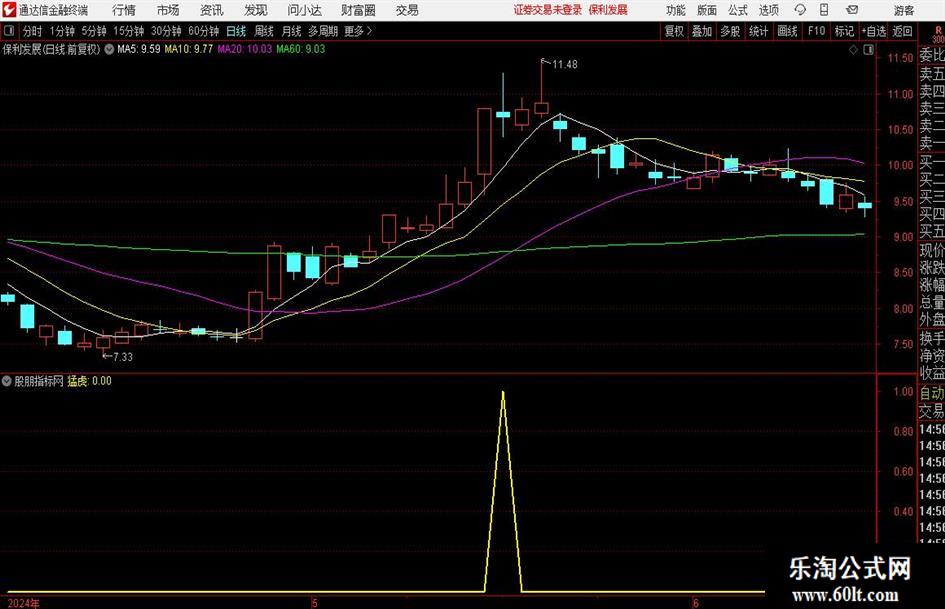The width and height of the screenshot is (945, 609).
Task: Click the MA10: 9.77 value label
Action: pyautogui.click(x=189, y=49)
